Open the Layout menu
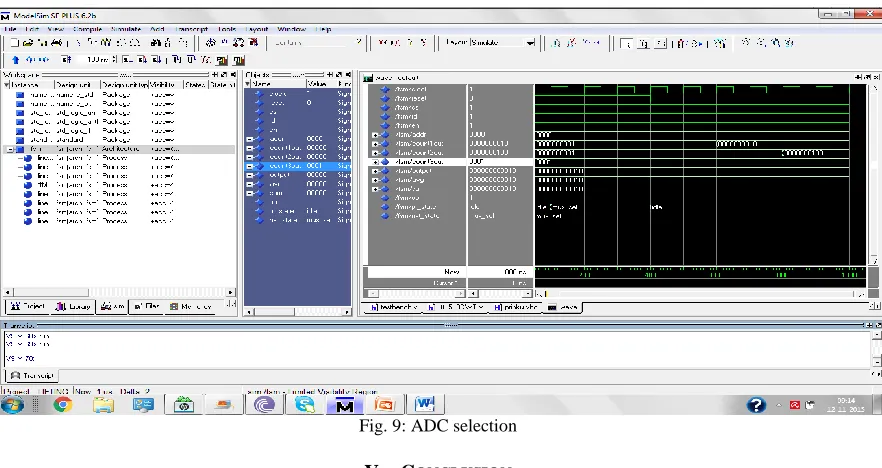The height and width of the screenshot is (468, 882). [256, 29]
